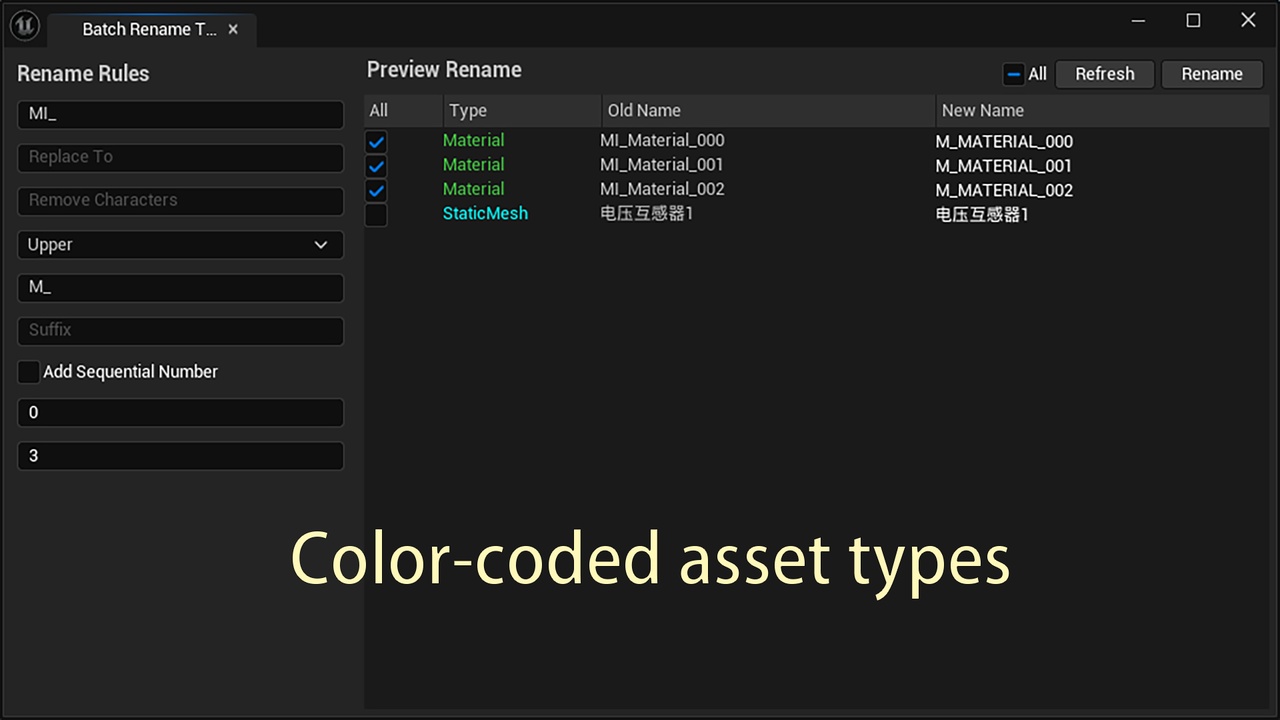This screenshot has width=1280, height=720.
Task: Click the Remove Characters input field
Action: pos(180,200)
